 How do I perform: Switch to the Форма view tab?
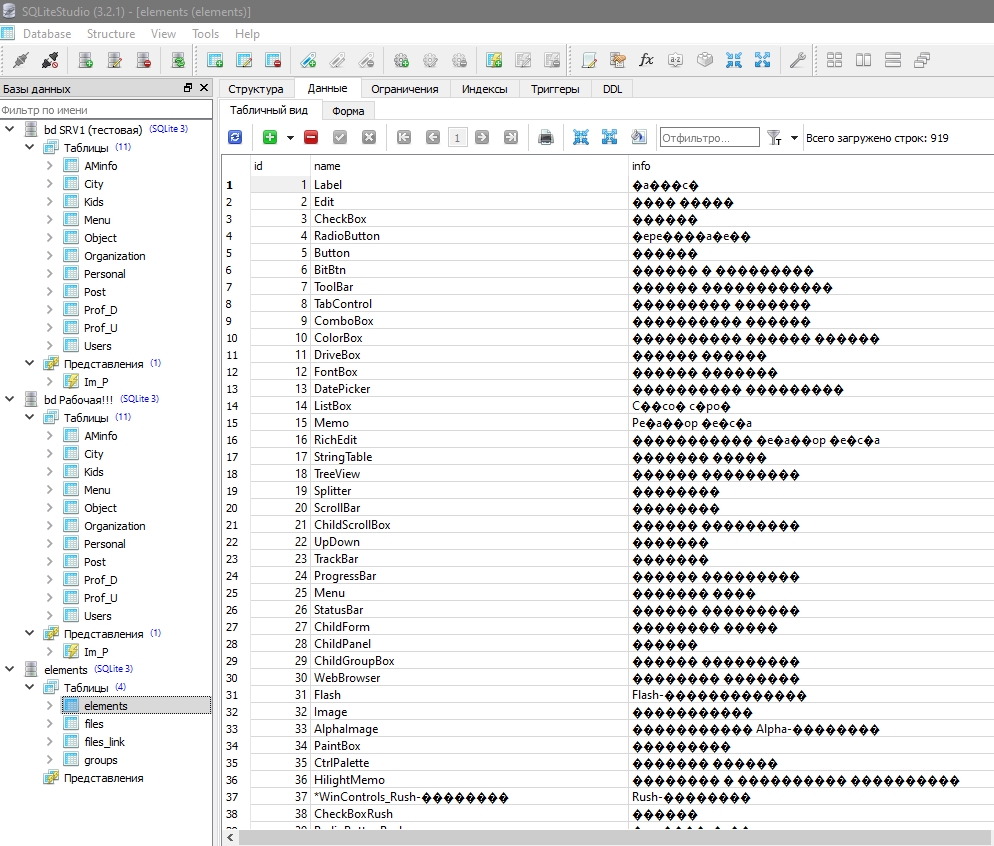point(348,111)
